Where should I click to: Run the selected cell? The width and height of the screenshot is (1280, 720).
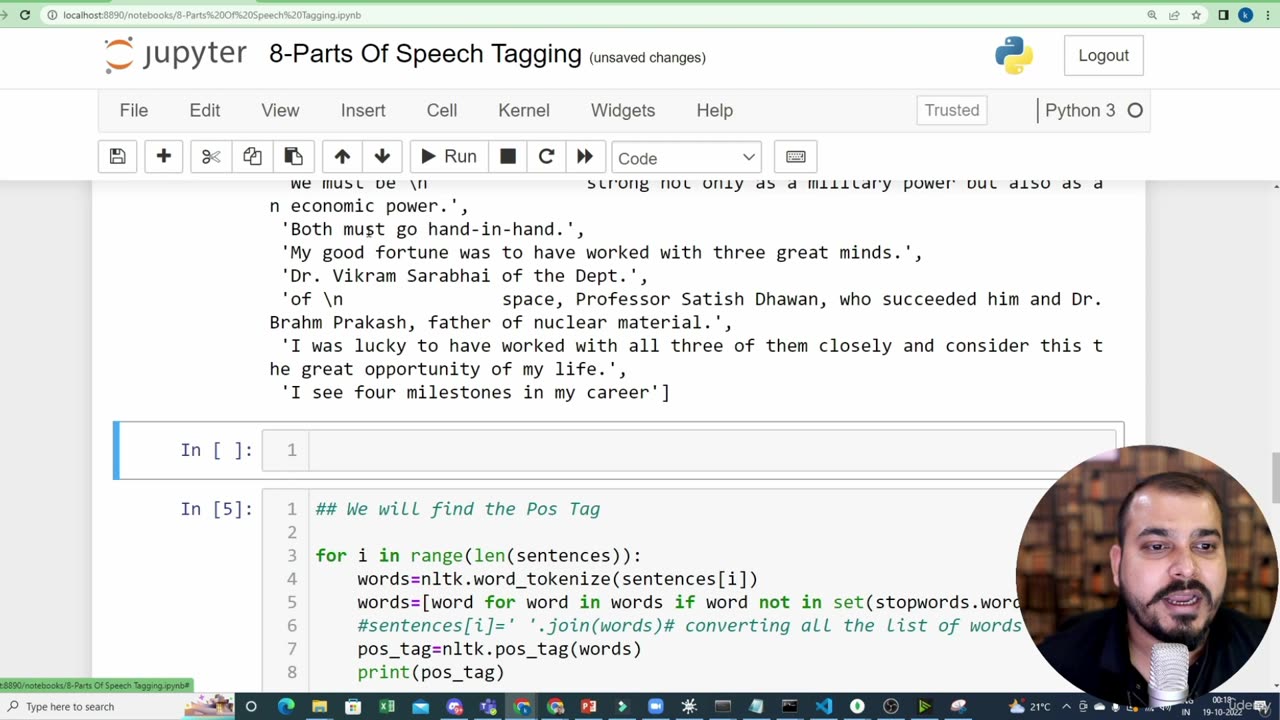point(448,157)
